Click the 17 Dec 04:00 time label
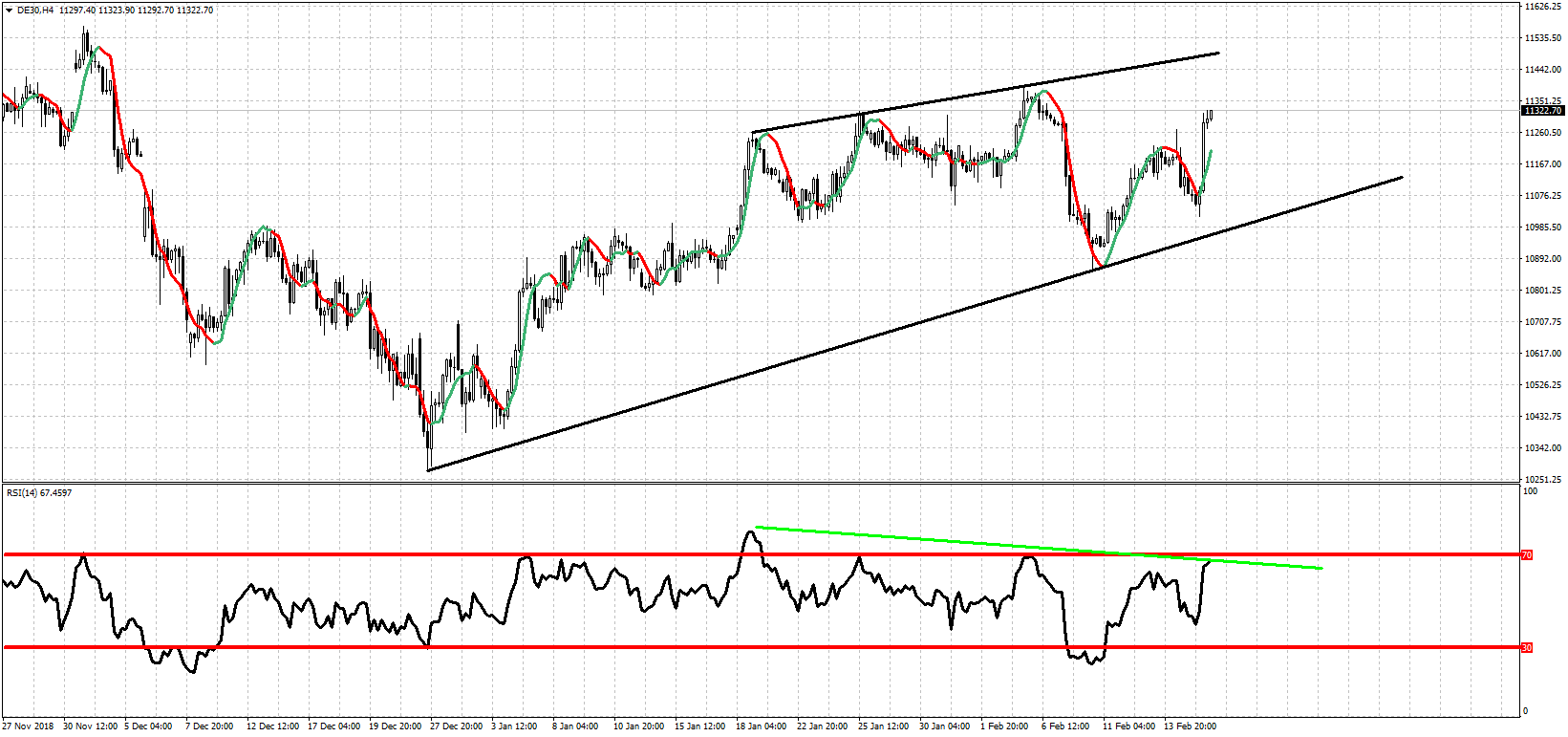The image size is (1568, 737). pos(333,726)
